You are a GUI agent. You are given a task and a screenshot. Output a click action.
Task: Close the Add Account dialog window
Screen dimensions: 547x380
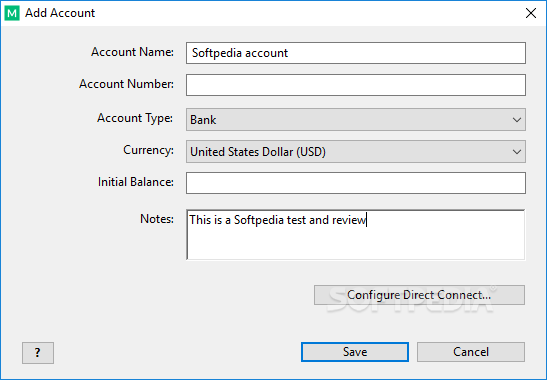[531, 13]
